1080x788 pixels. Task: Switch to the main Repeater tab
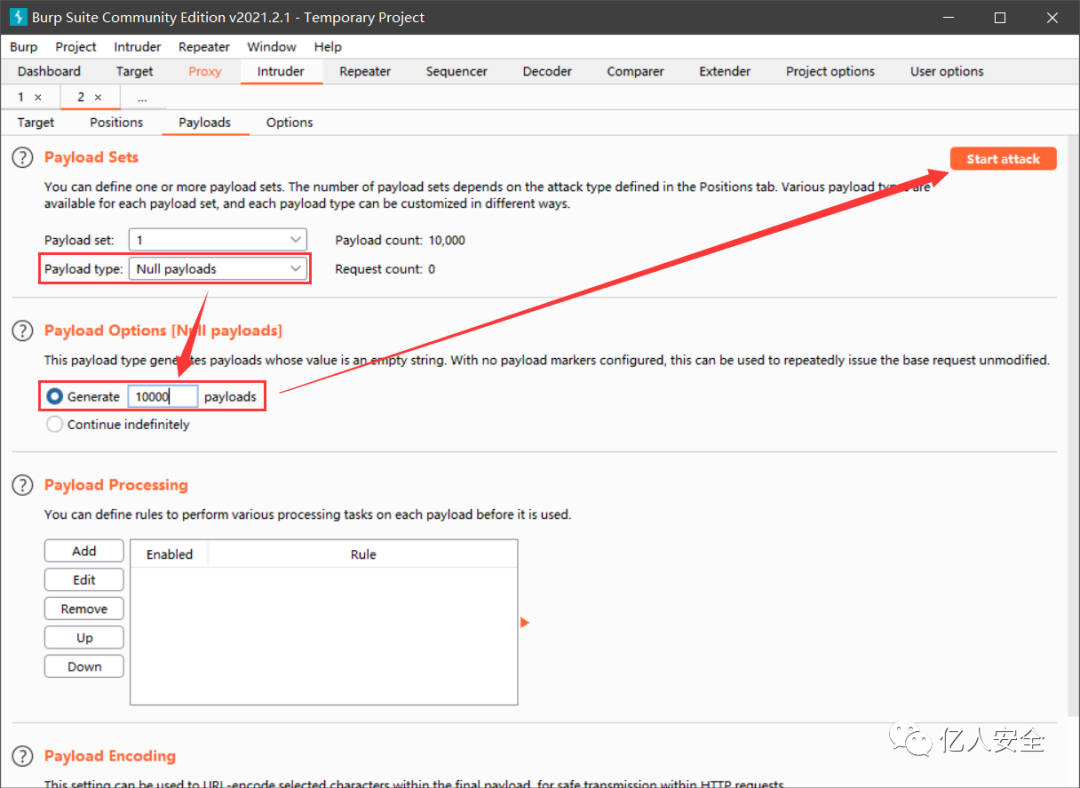(365, 72)
